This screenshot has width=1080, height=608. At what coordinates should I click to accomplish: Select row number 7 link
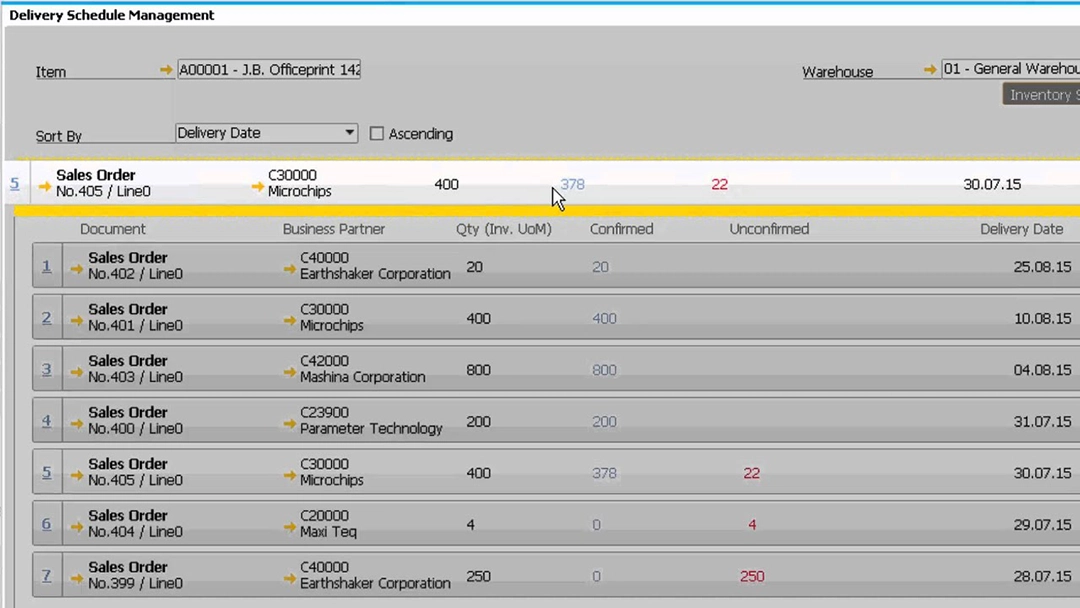(x=46, y=575)
